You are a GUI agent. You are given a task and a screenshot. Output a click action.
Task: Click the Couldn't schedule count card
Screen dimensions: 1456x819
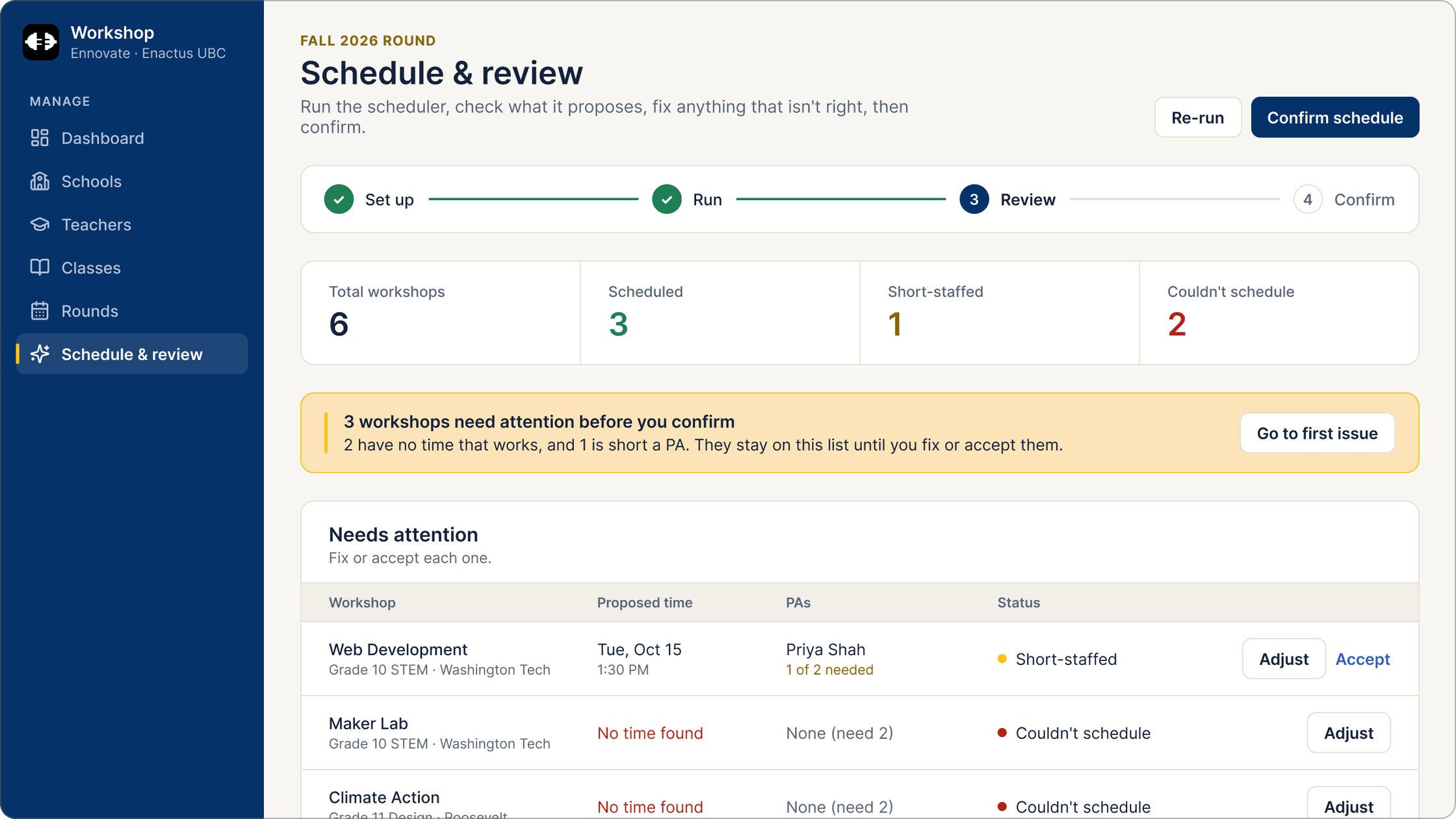tap(1279, 313)
